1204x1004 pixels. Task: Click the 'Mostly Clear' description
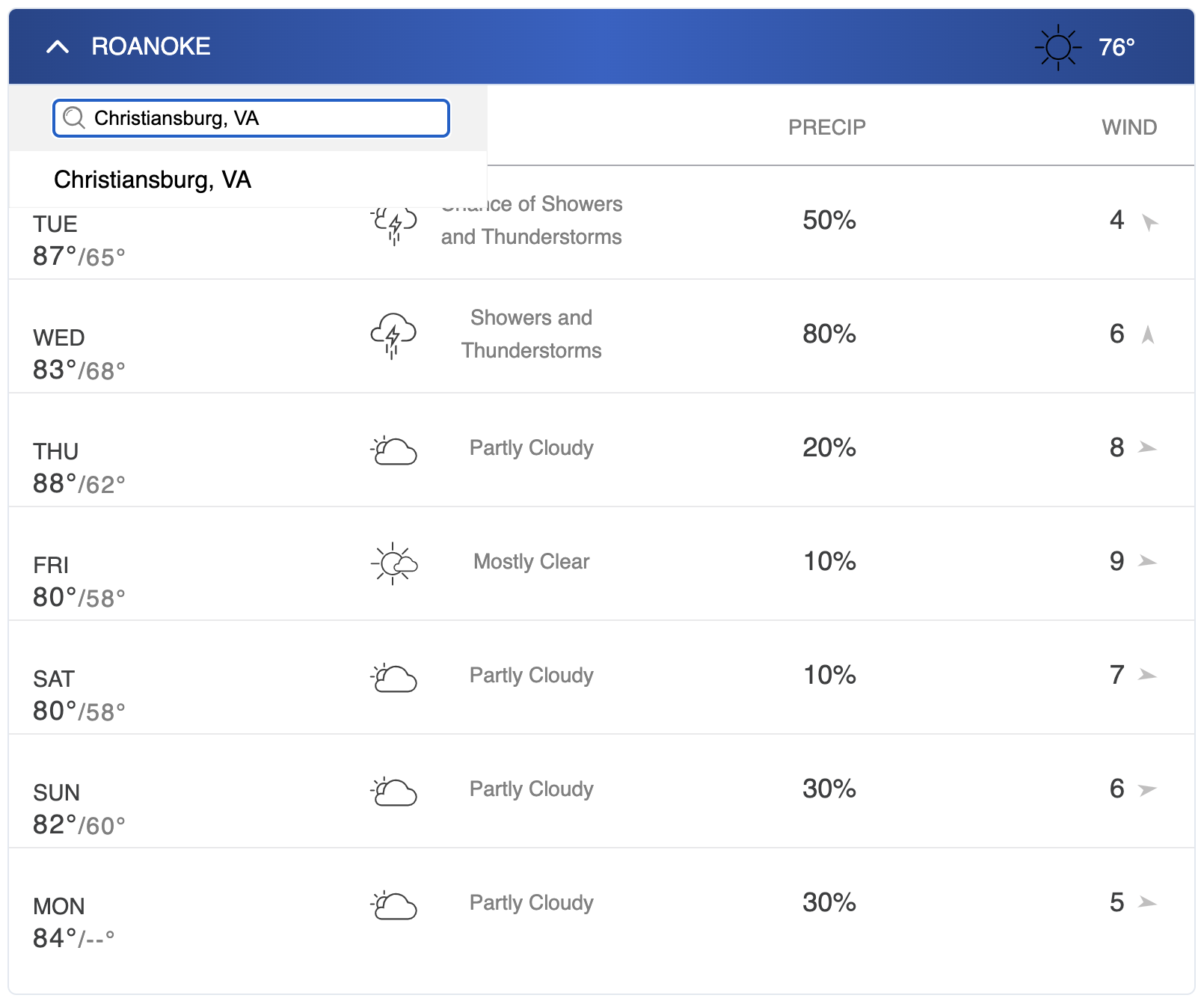532,561
